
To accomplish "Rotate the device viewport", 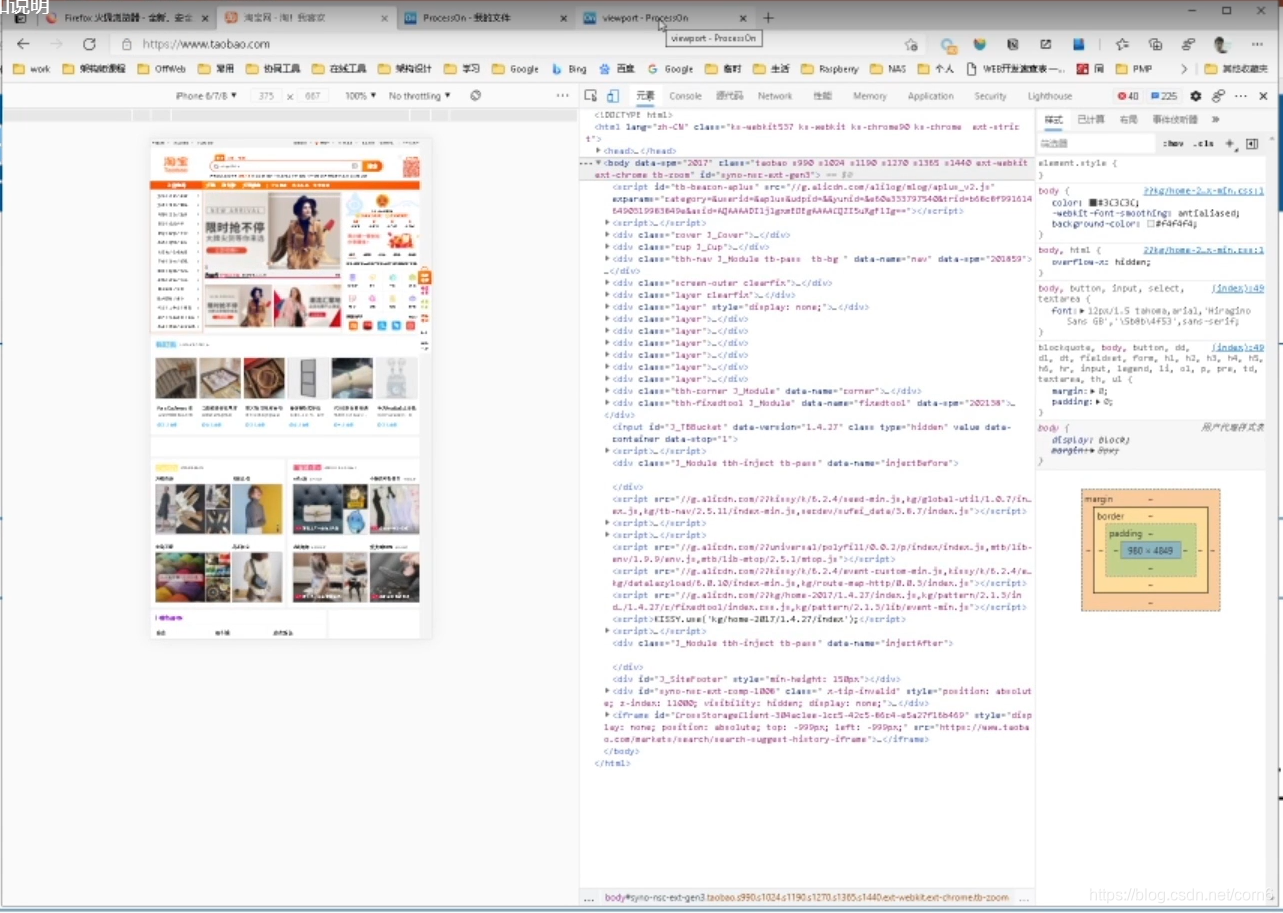I will pos(475,96).
